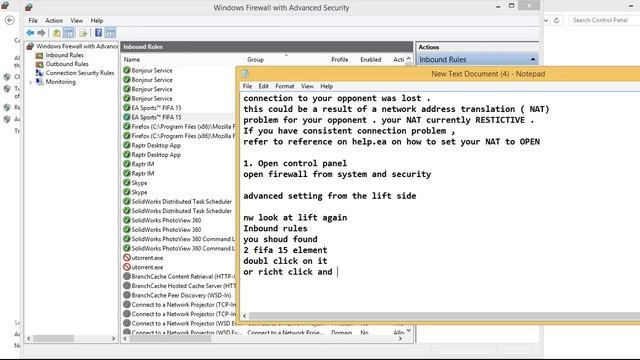640x360 pixels.
Task: Open Notepad Edit menu
Action: (x=264, y=86)
